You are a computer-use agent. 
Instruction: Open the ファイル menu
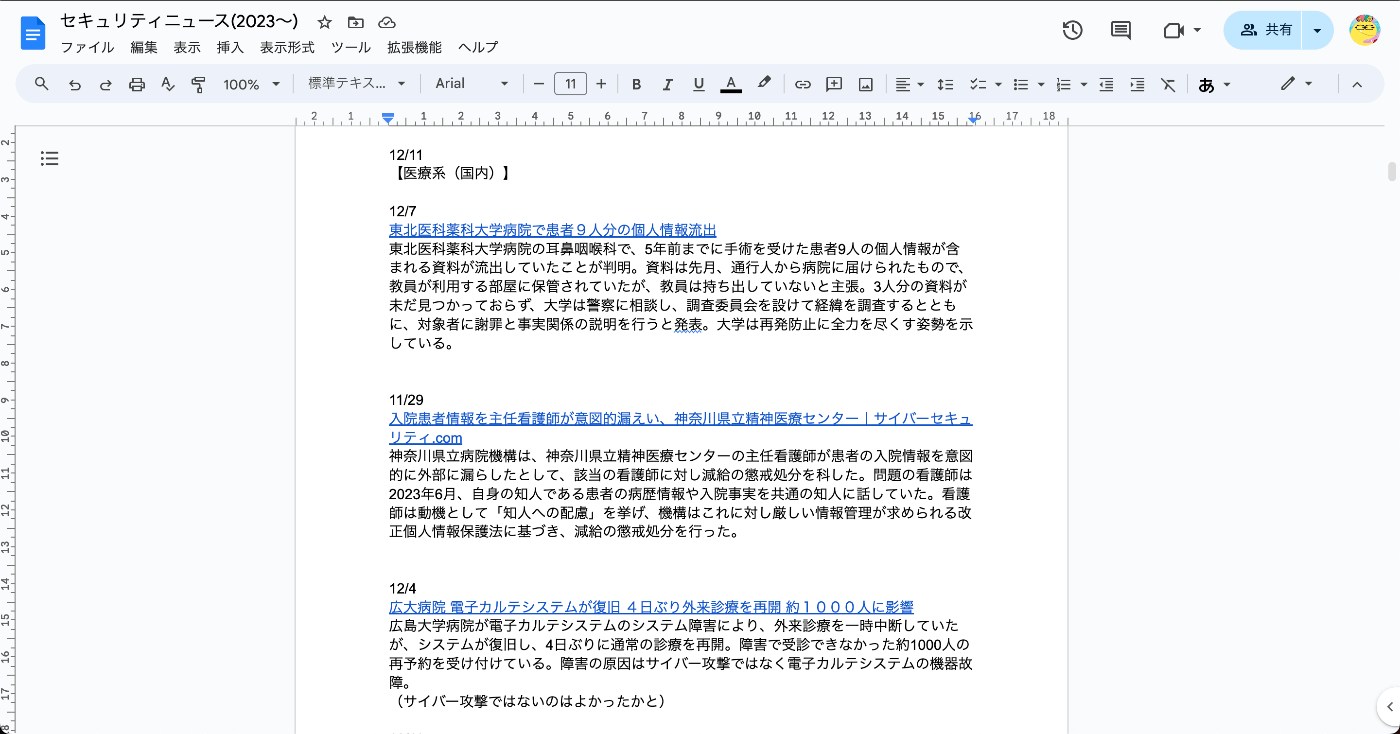tap(87, 47)
